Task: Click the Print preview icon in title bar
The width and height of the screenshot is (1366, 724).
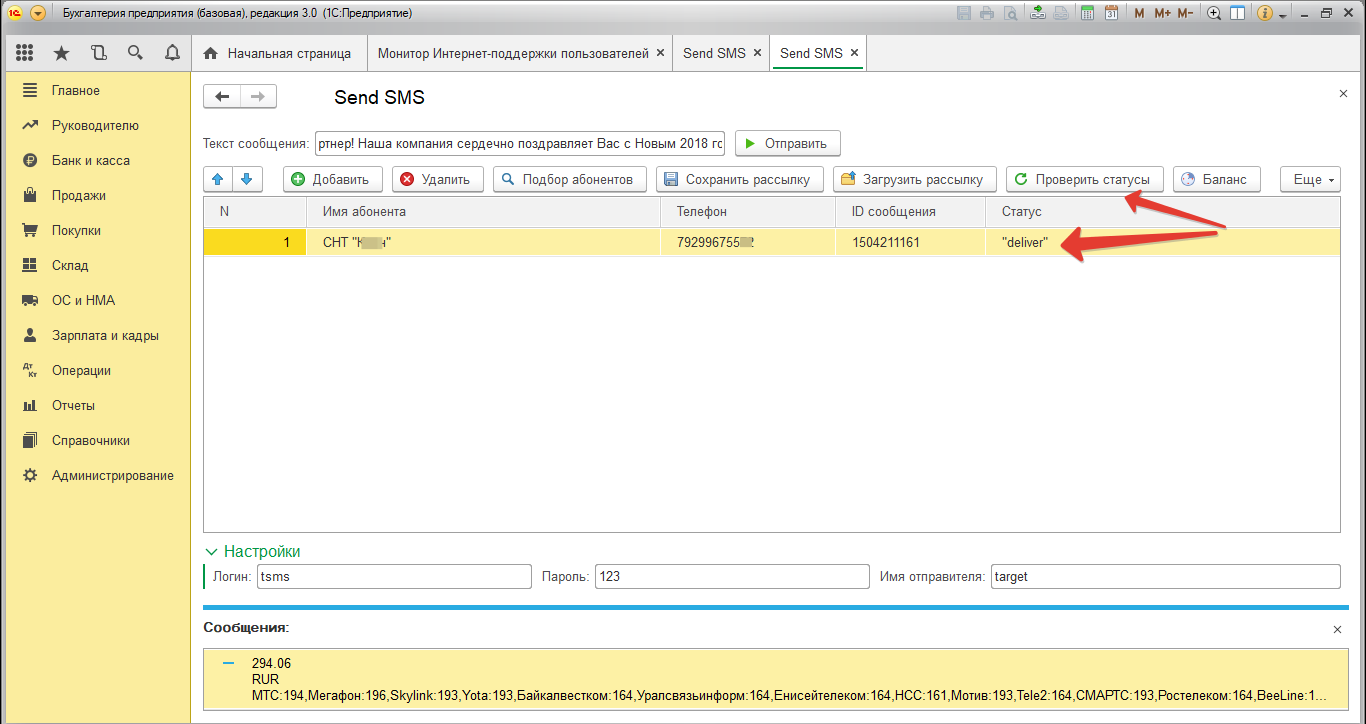Action: pos(1011,13)
